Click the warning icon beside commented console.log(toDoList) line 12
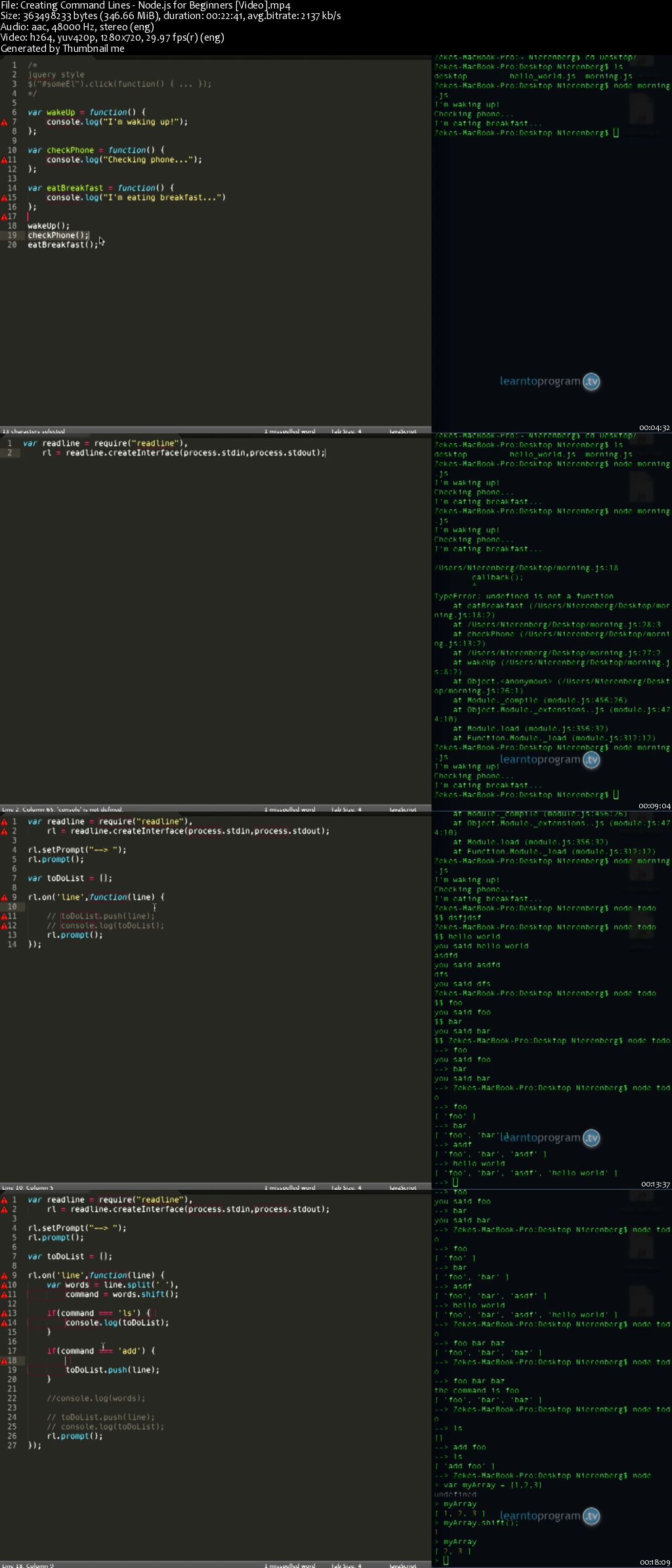The height and width of the screenshot is (1568, 672). click(x=4, y=926)
